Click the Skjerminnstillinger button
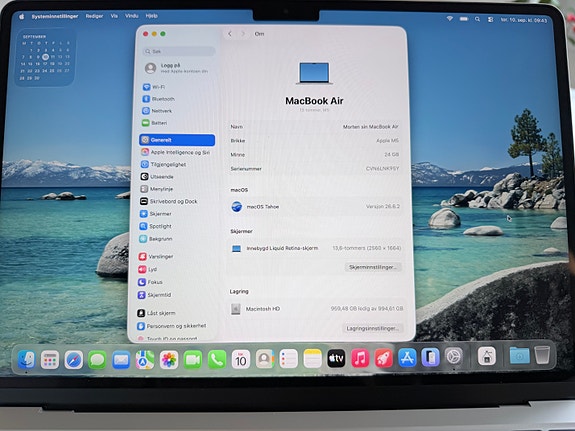The width and height of the screenshot is (575, 431). click(373, 267)
